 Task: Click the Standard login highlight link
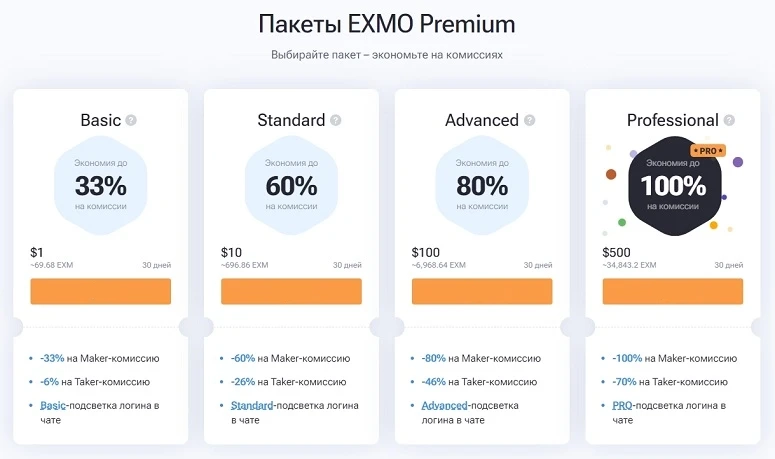[252, 405]
